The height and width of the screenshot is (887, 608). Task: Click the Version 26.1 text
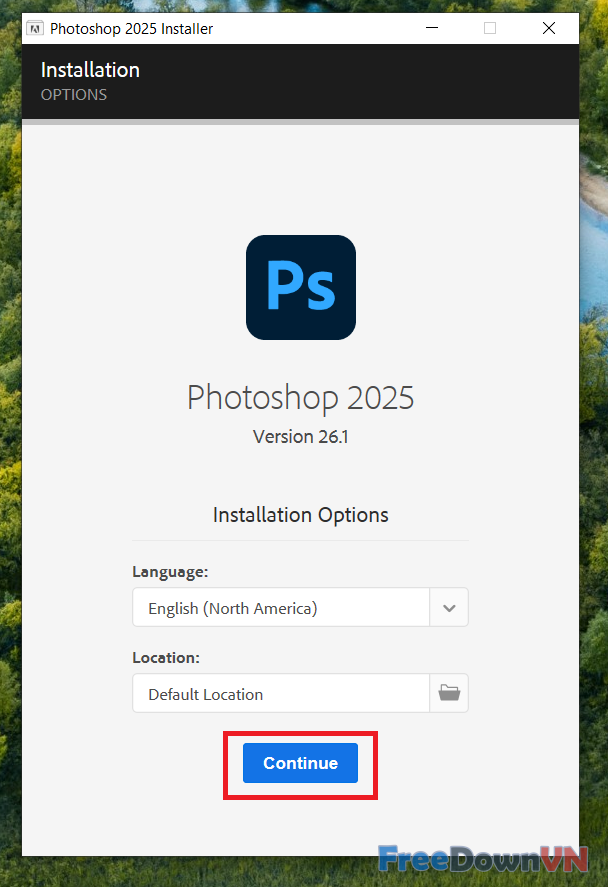[300, 436]
